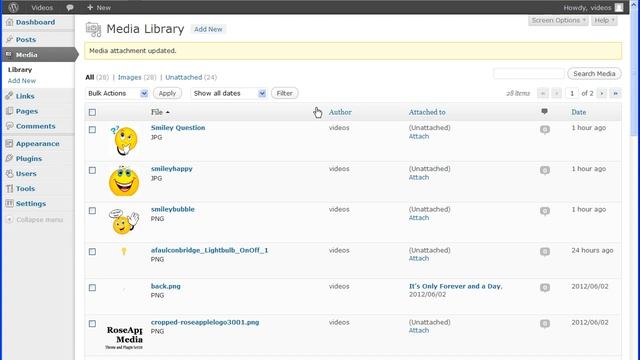Click the Comments speech icon in sidebar

[9, 126]
